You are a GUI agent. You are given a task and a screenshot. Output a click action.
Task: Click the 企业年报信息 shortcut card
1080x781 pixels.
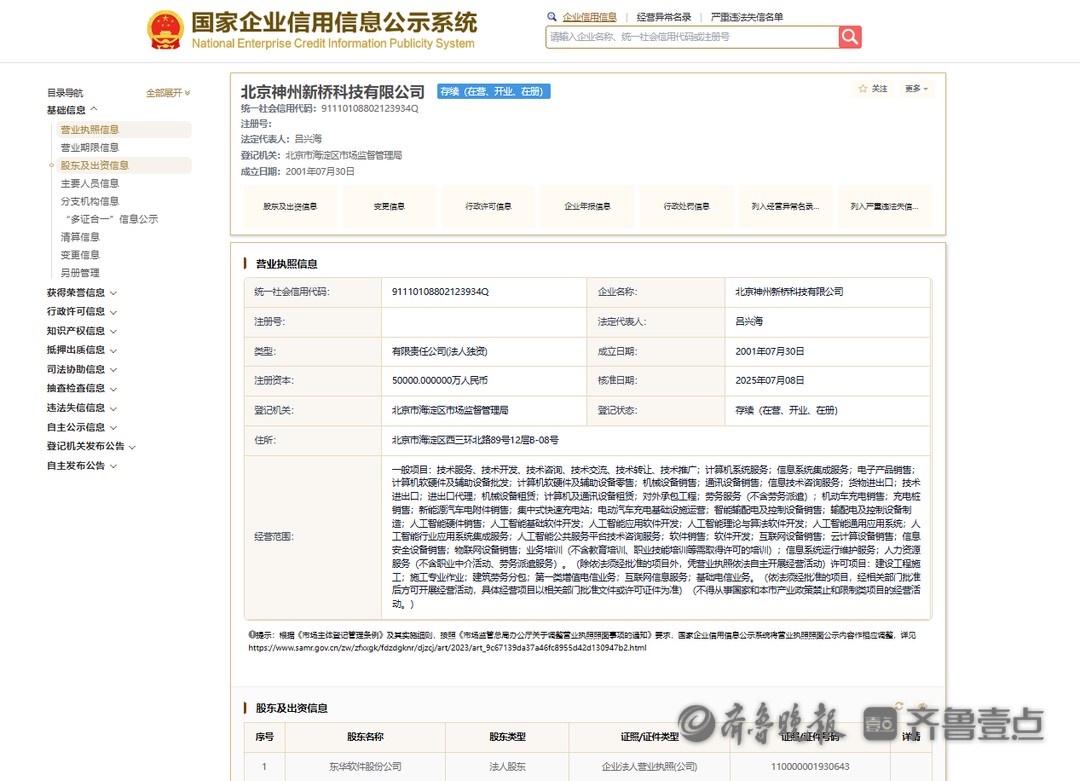coord(588,207)
